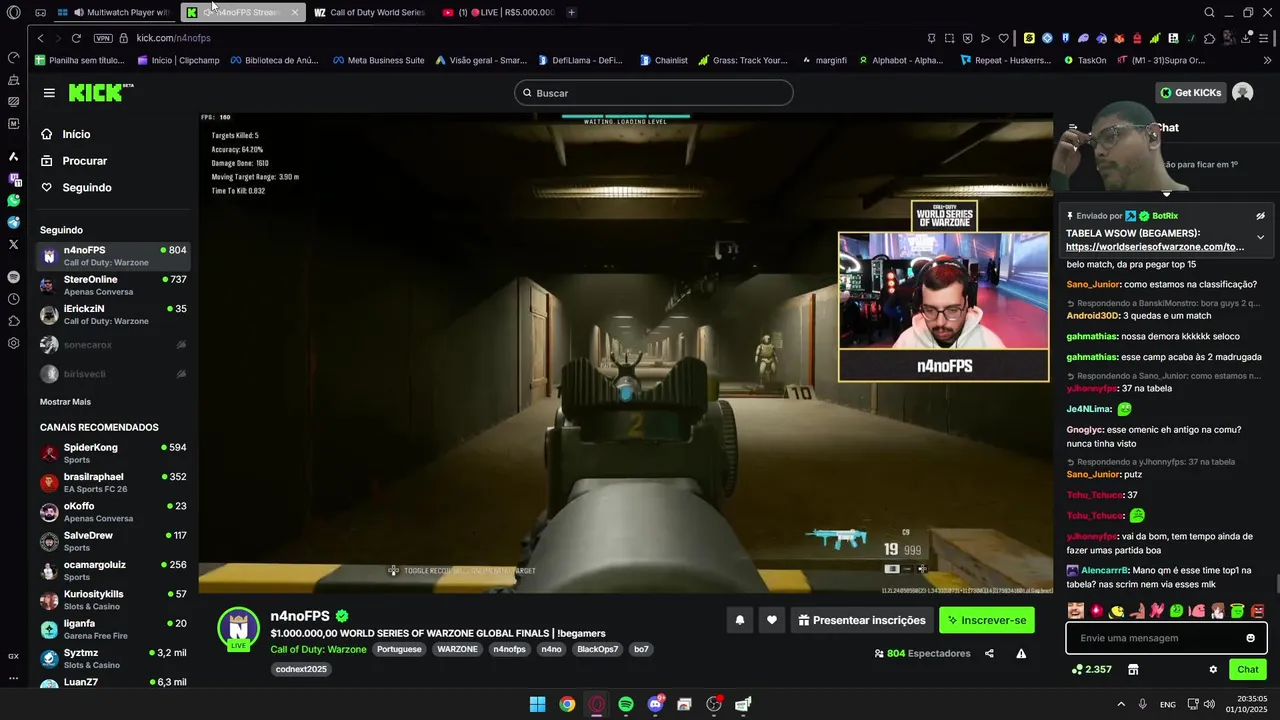Screen dimensions: 1280x720
Task: Click the browser reload button
Action: [x=76, y=38]
